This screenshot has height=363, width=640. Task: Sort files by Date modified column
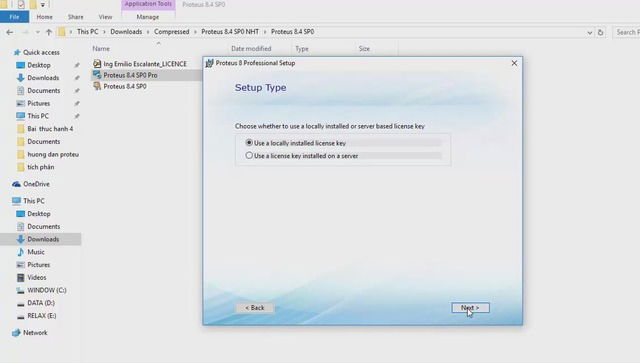pos(251,49)
